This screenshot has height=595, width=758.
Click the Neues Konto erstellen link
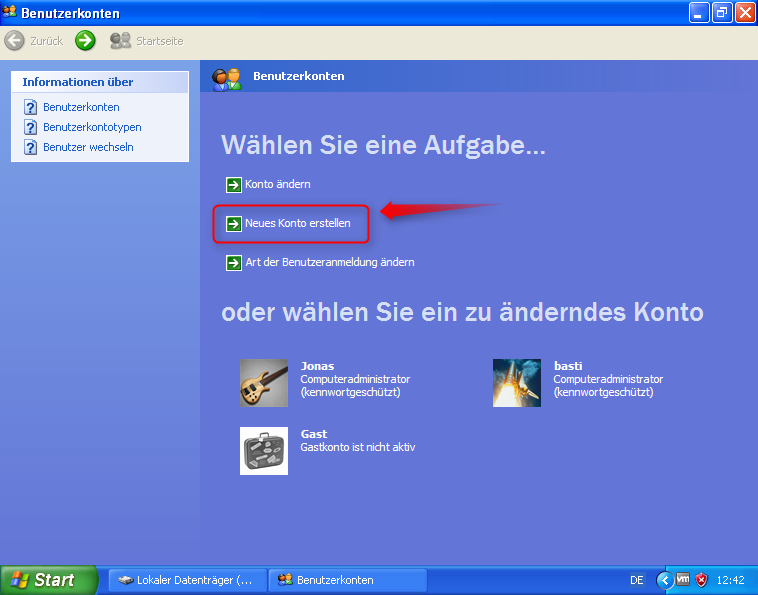point(298,223)
